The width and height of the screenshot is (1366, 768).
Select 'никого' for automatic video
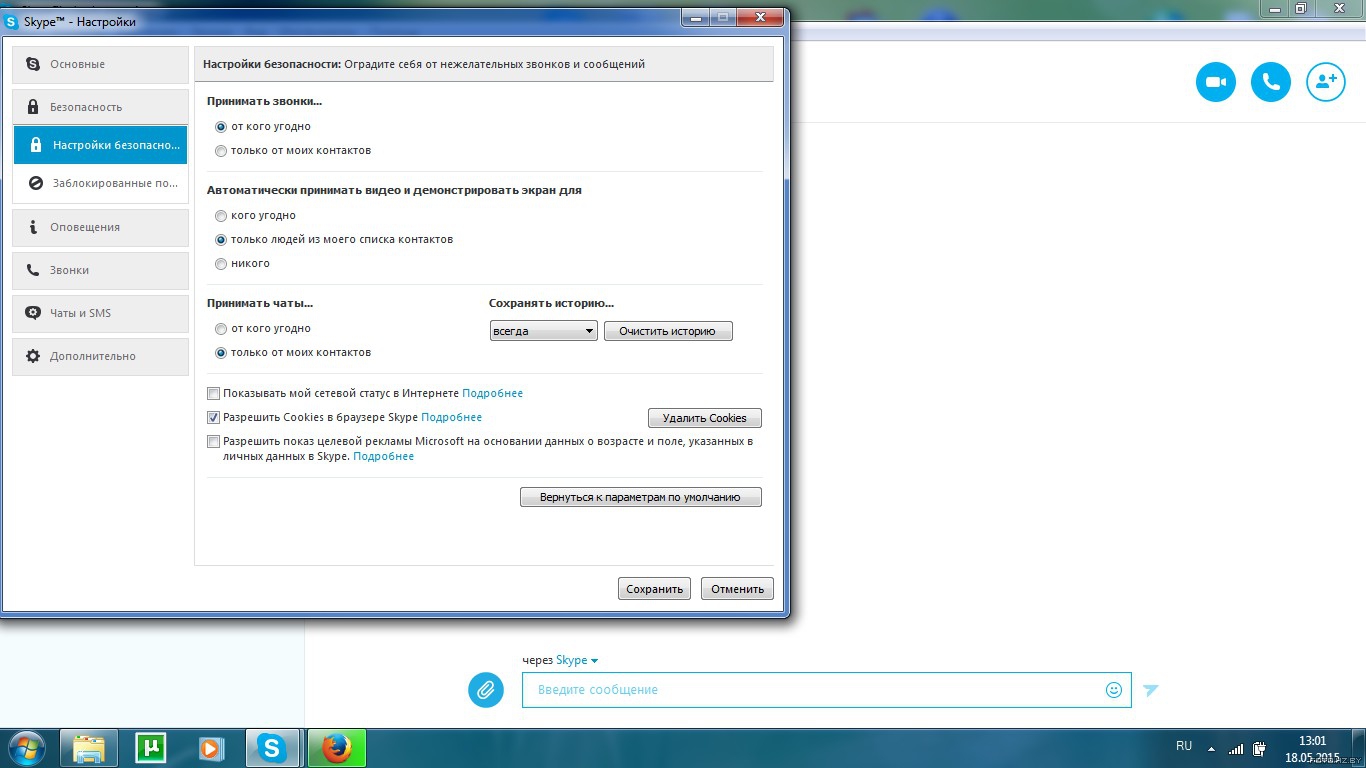pos(221,264)
